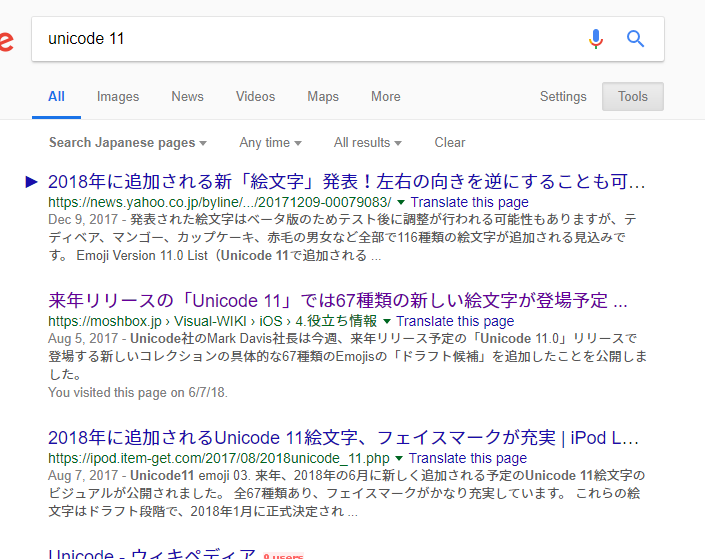Expand the All results filter dropdown
The image size is (705, 559).
click(x=367, y=143)
